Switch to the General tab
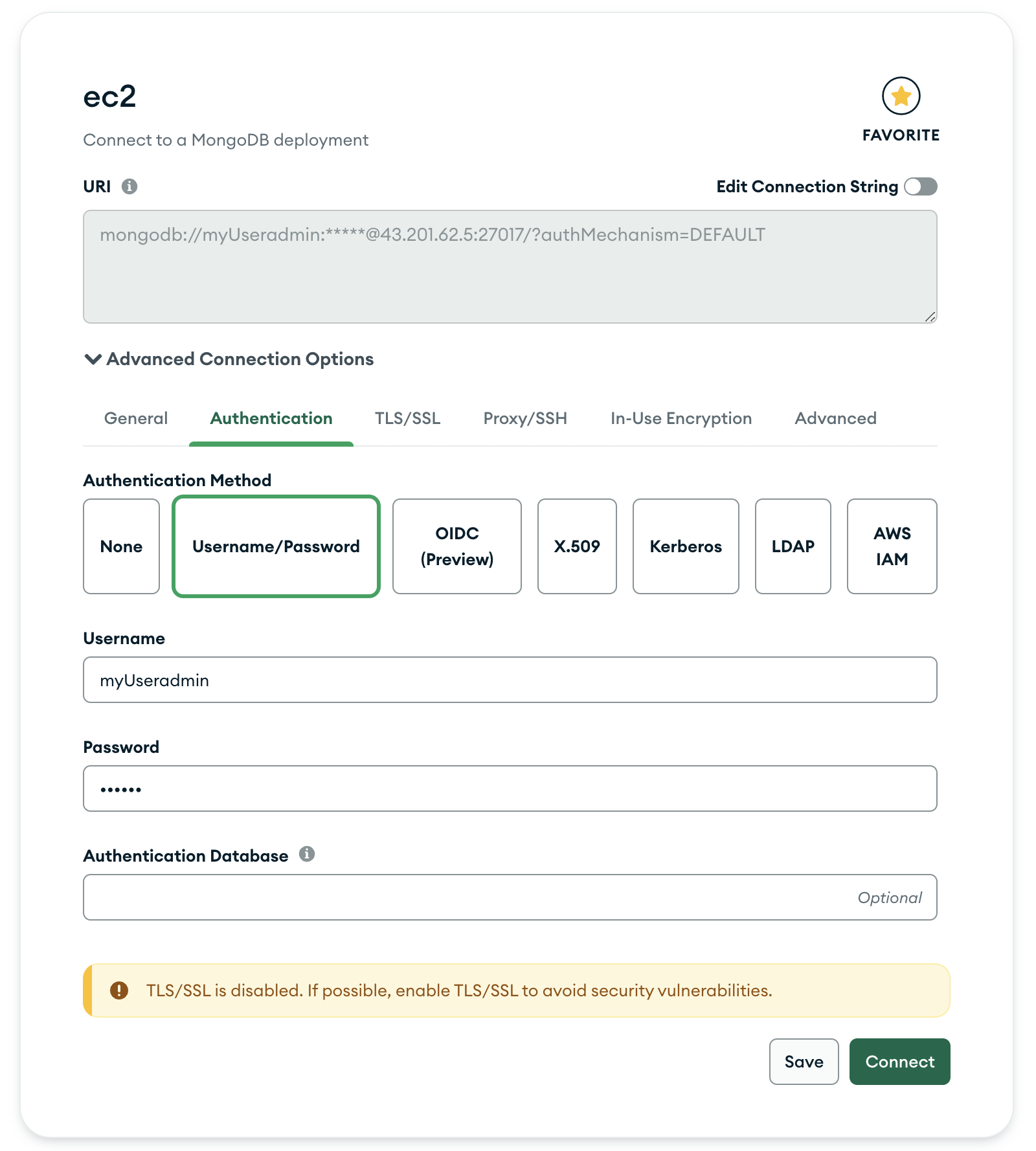This screenshot has width=1036, height=1151. pos(136,418)
